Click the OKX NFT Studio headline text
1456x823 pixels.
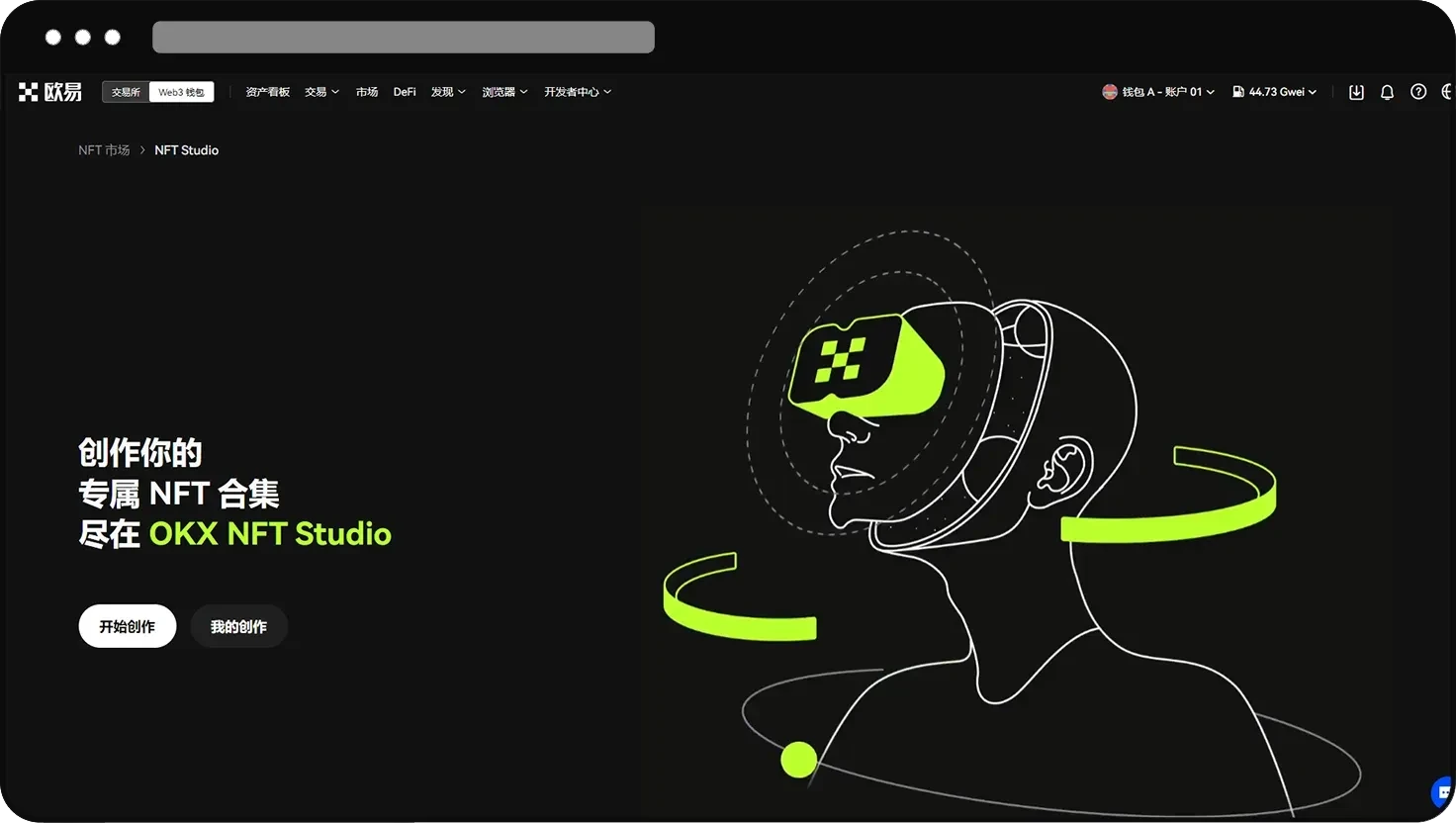tap(270, 534)
